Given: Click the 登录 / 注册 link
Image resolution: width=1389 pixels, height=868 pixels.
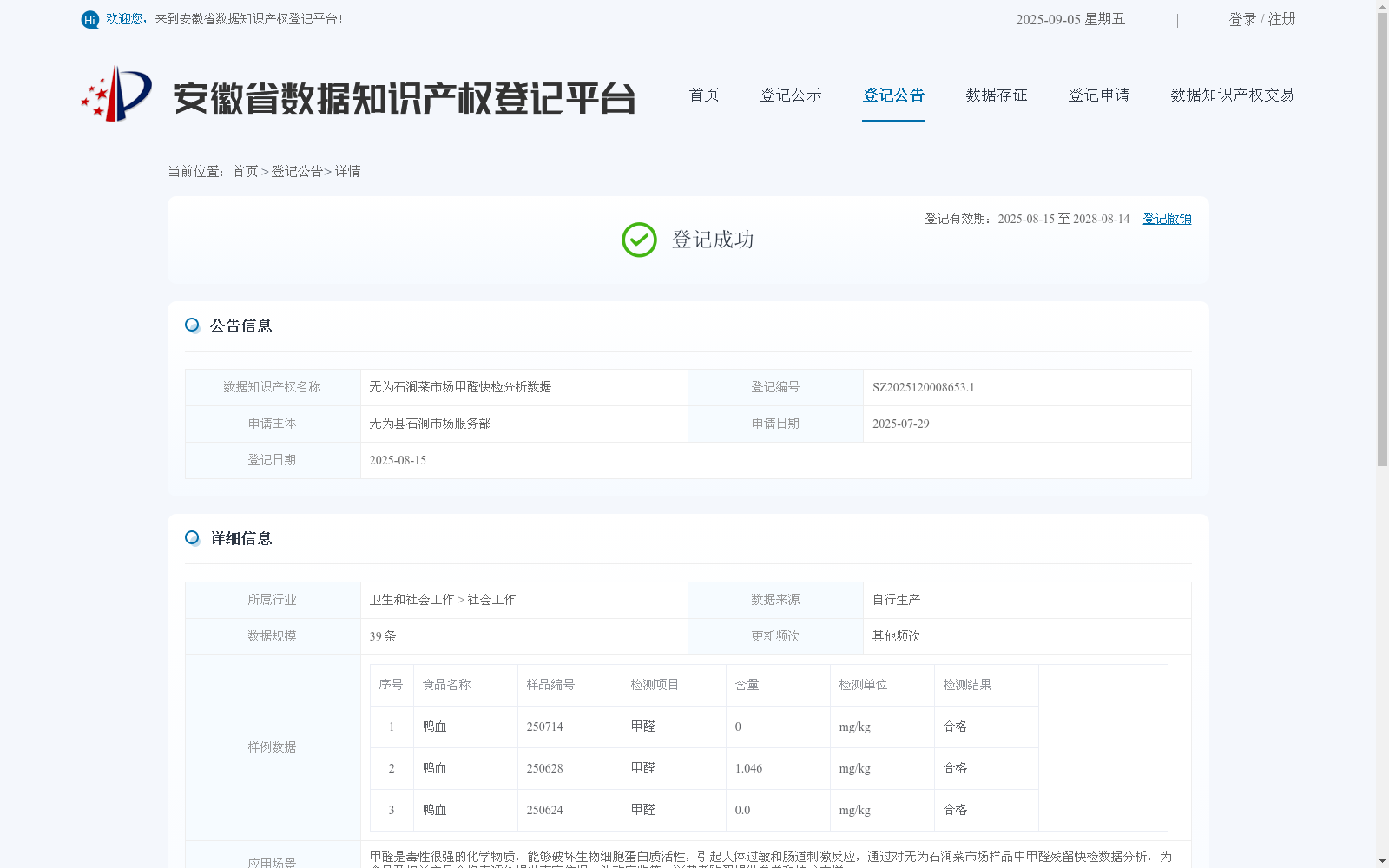Looking at the screenshot, I should 1262,19.
